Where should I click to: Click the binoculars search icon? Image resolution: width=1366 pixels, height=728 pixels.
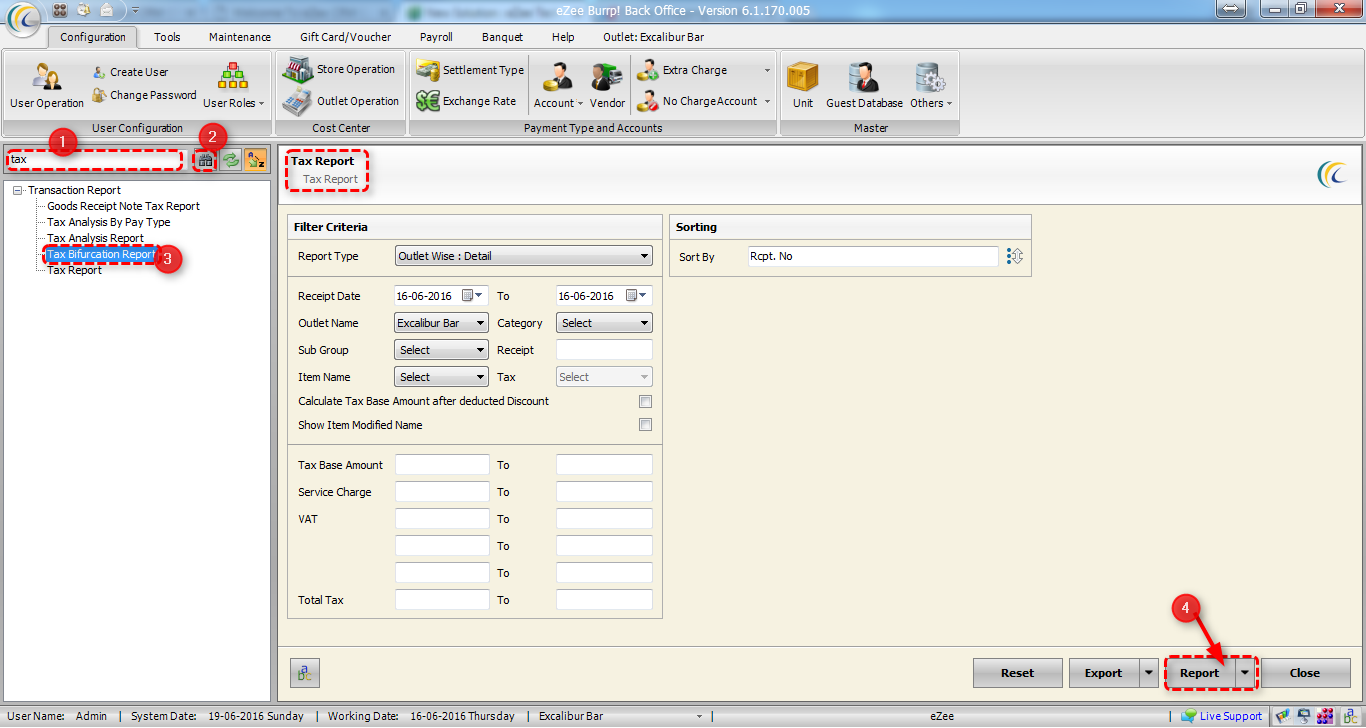[205, 160]
